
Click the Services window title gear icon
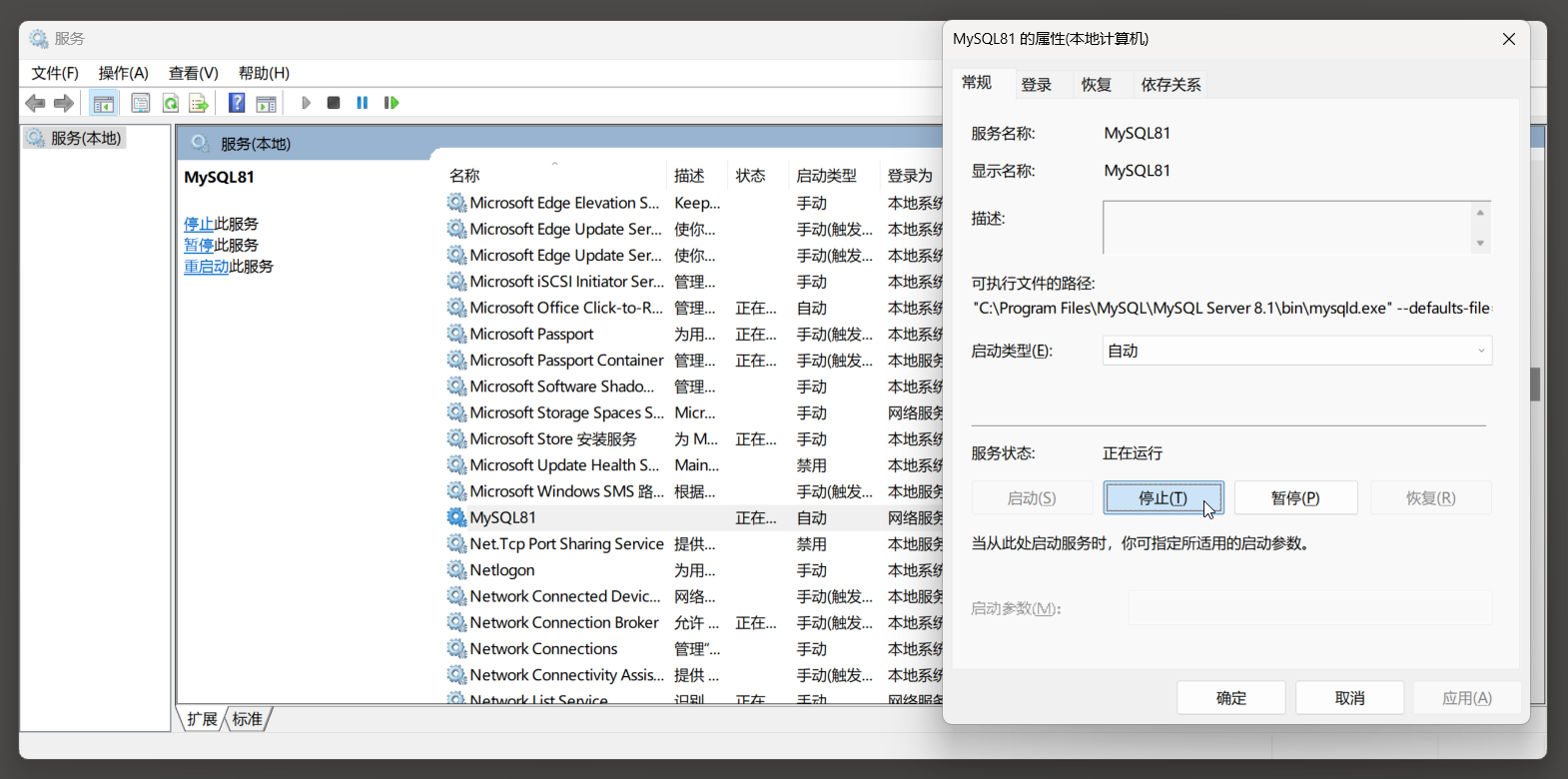tap(39, 39)
